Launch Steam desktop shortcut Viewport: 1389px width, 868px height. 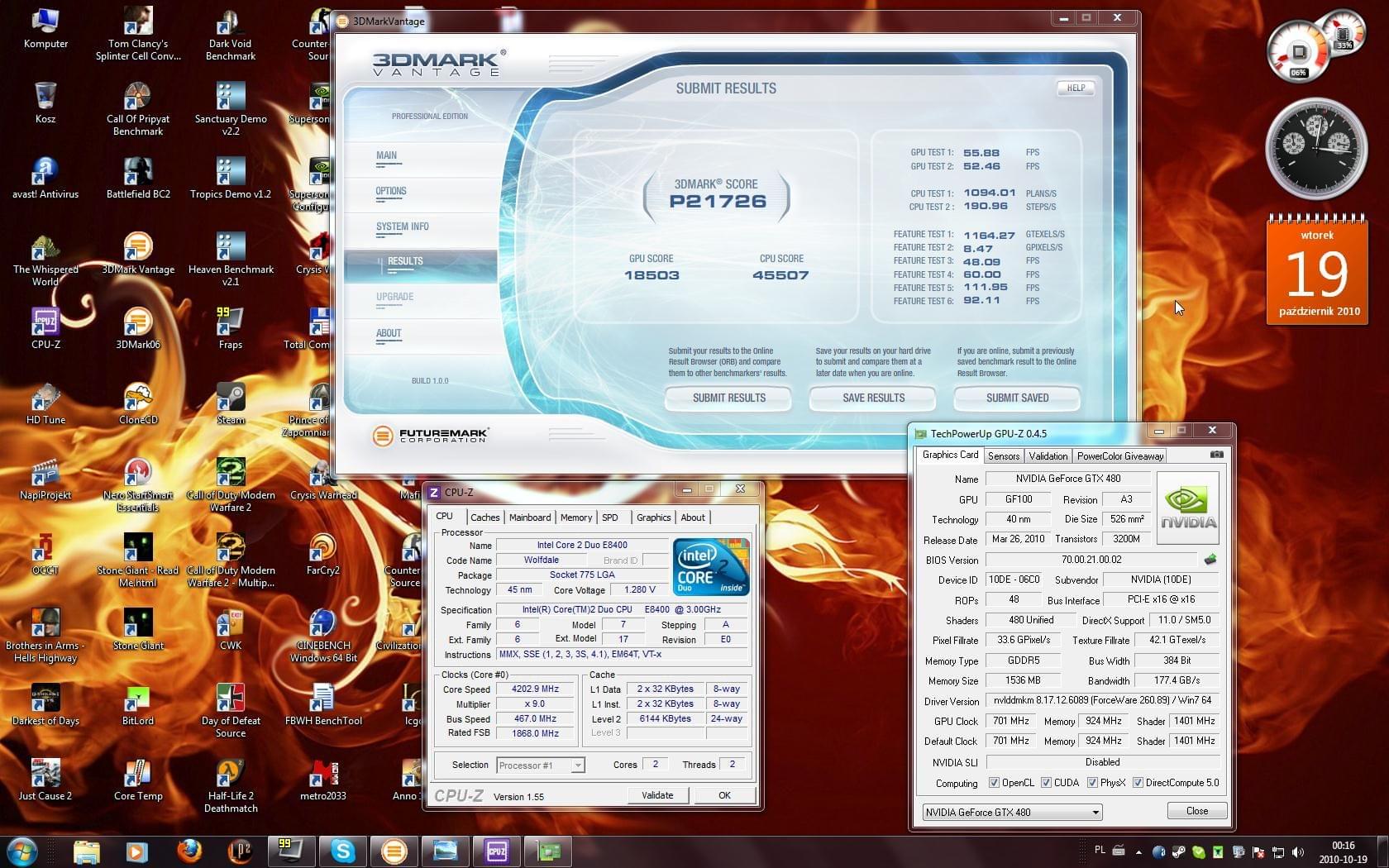(x=231, y=404)
